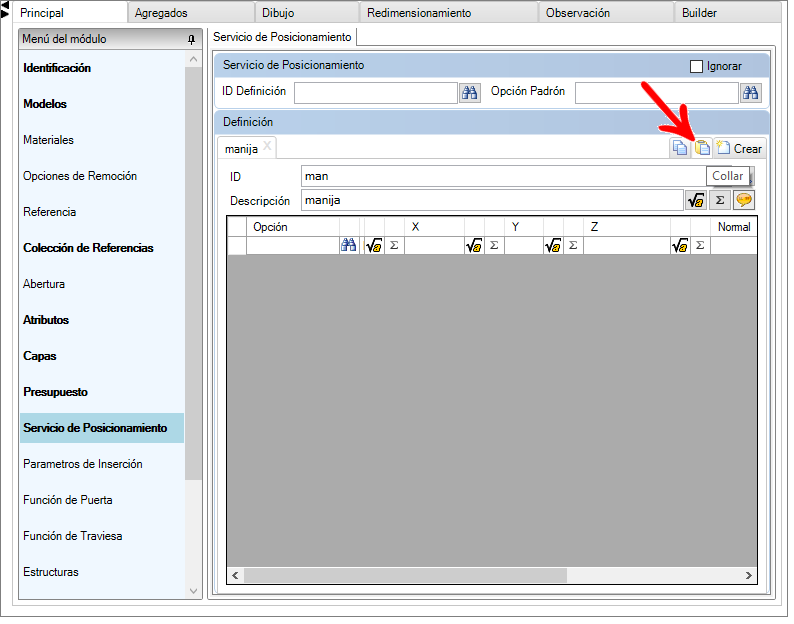Click the Opción column header
Screen dimensions: 794x624
[x=293, y=227]
